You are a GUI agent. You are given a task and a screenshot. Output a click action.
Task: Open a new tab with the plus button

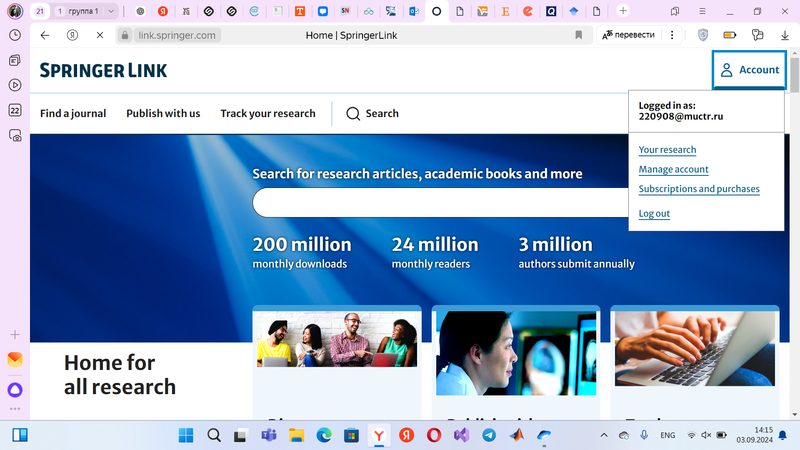[623, 11]
